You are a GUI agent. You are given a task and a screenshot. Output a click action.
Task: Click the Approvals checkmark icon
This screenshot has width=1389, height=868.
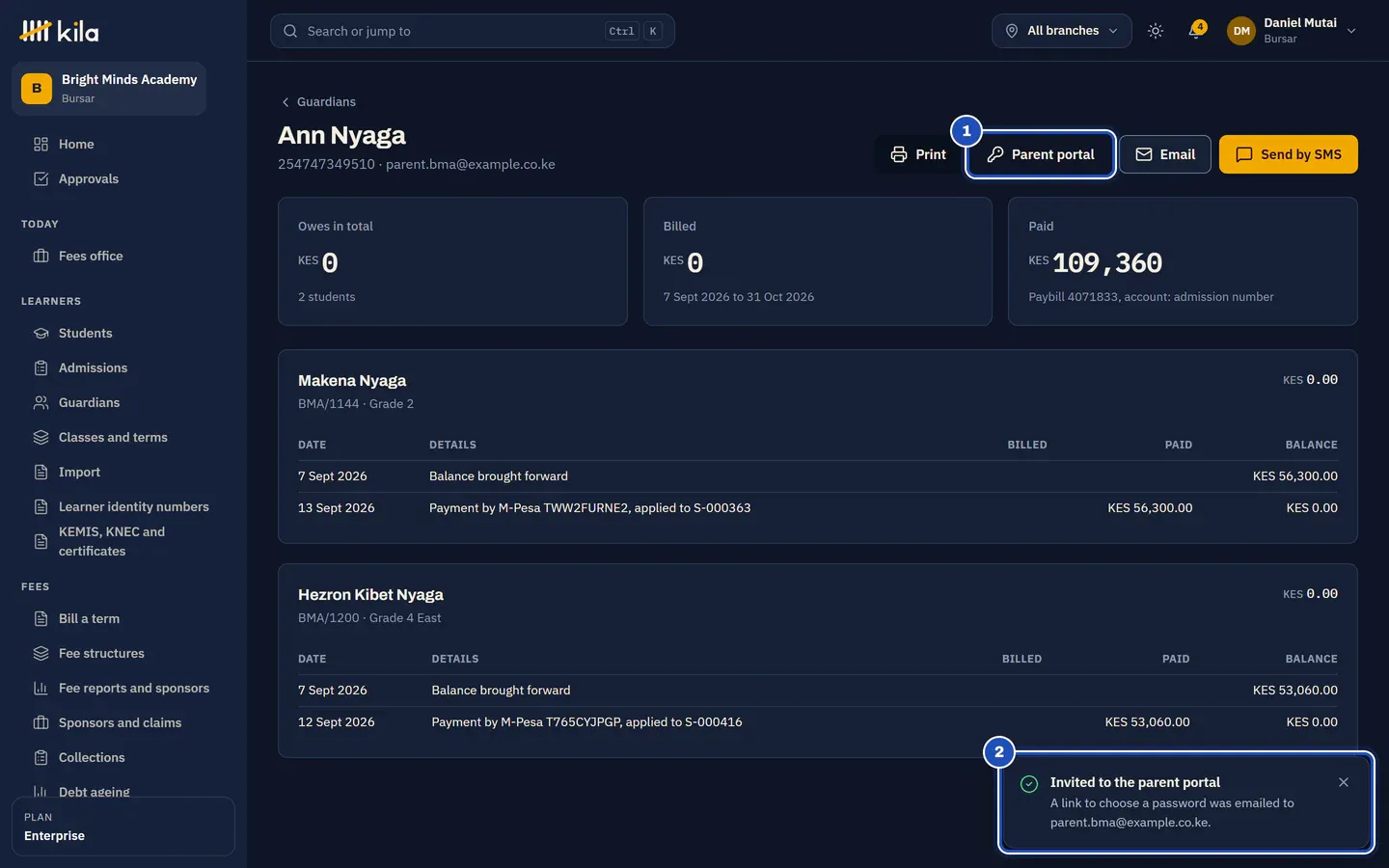[x=41, y=178]
